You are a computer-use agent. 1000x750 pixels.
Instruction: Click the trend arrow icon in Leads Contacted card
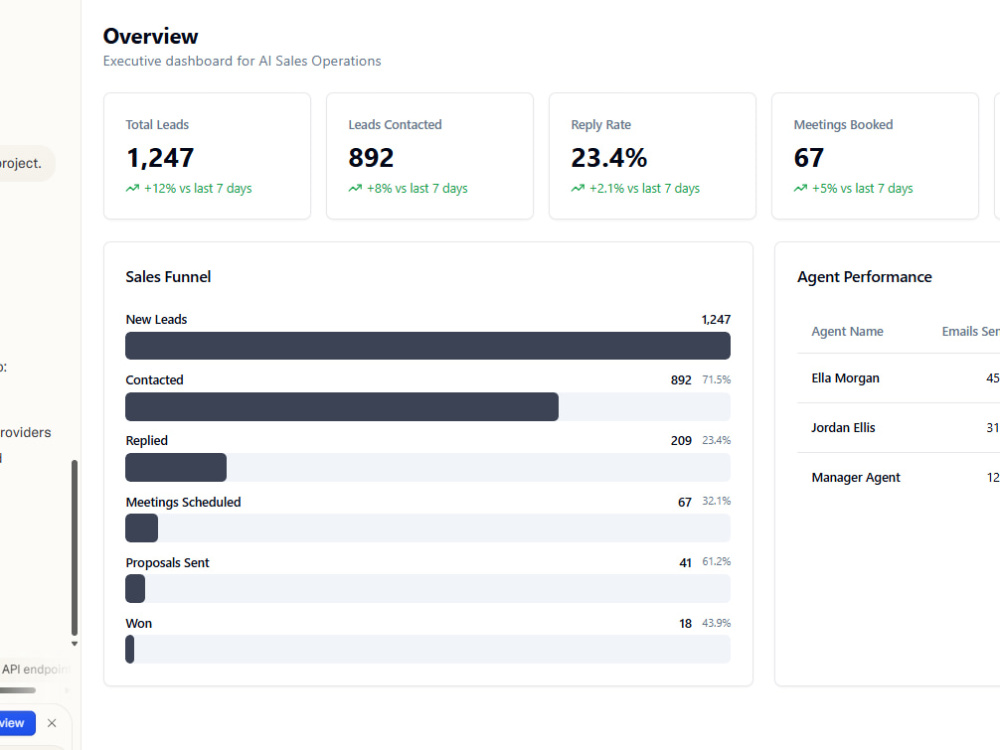tap(355, 188)
